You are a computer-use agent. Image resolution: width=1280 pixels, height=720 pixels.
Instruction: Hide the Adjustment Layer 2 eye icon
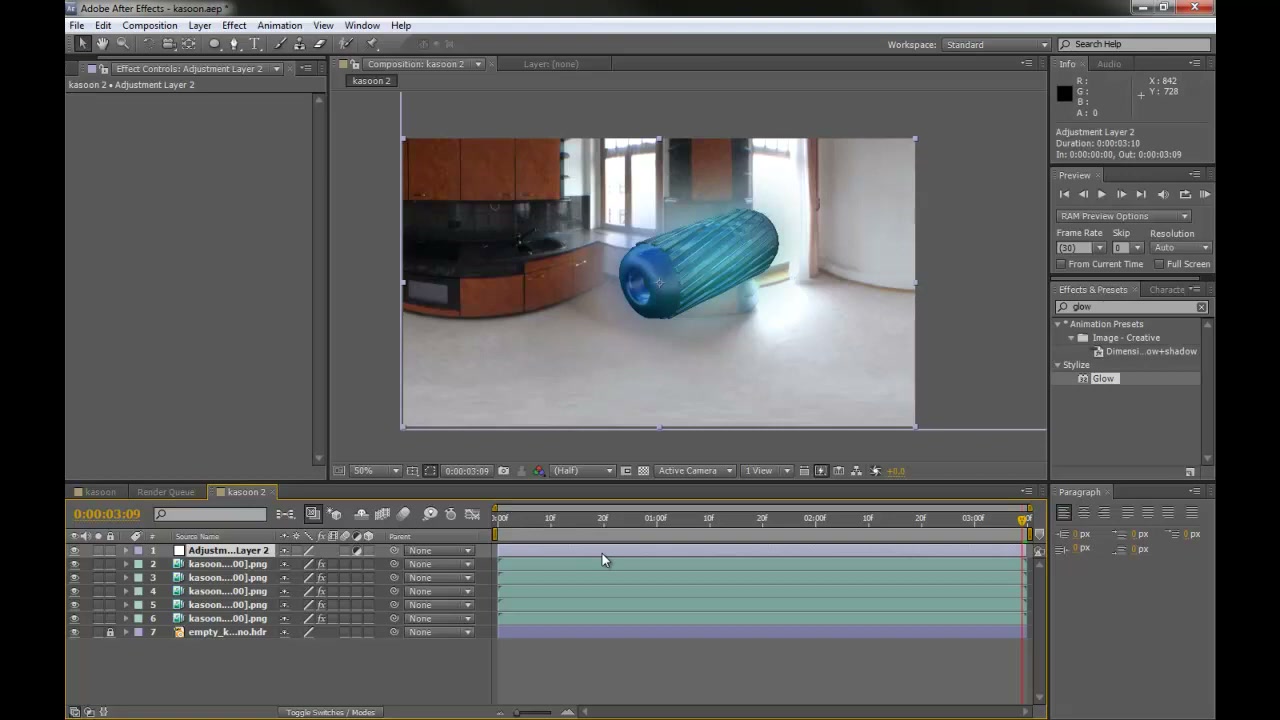click(x=74, y=551)
